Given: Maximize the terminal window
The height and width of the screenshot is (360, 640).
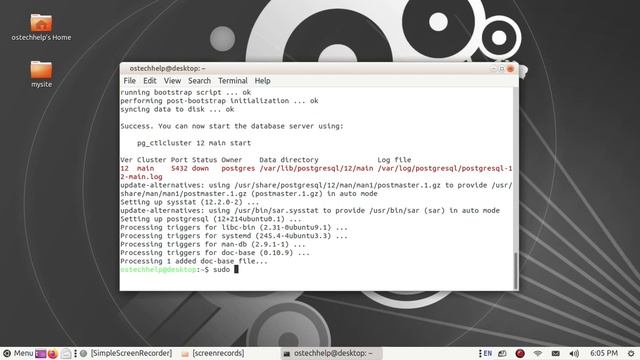Looking at the screenshot, I should tap(502, 69).
